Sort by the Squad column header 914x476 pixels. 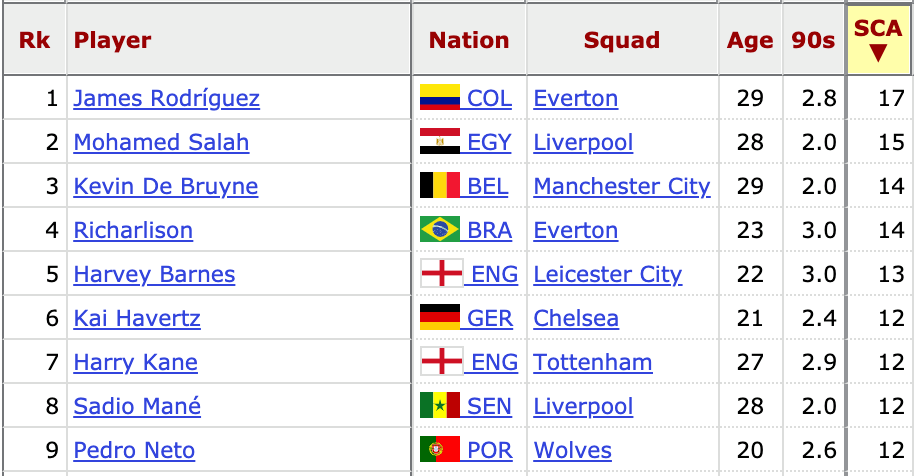(622, 40)
